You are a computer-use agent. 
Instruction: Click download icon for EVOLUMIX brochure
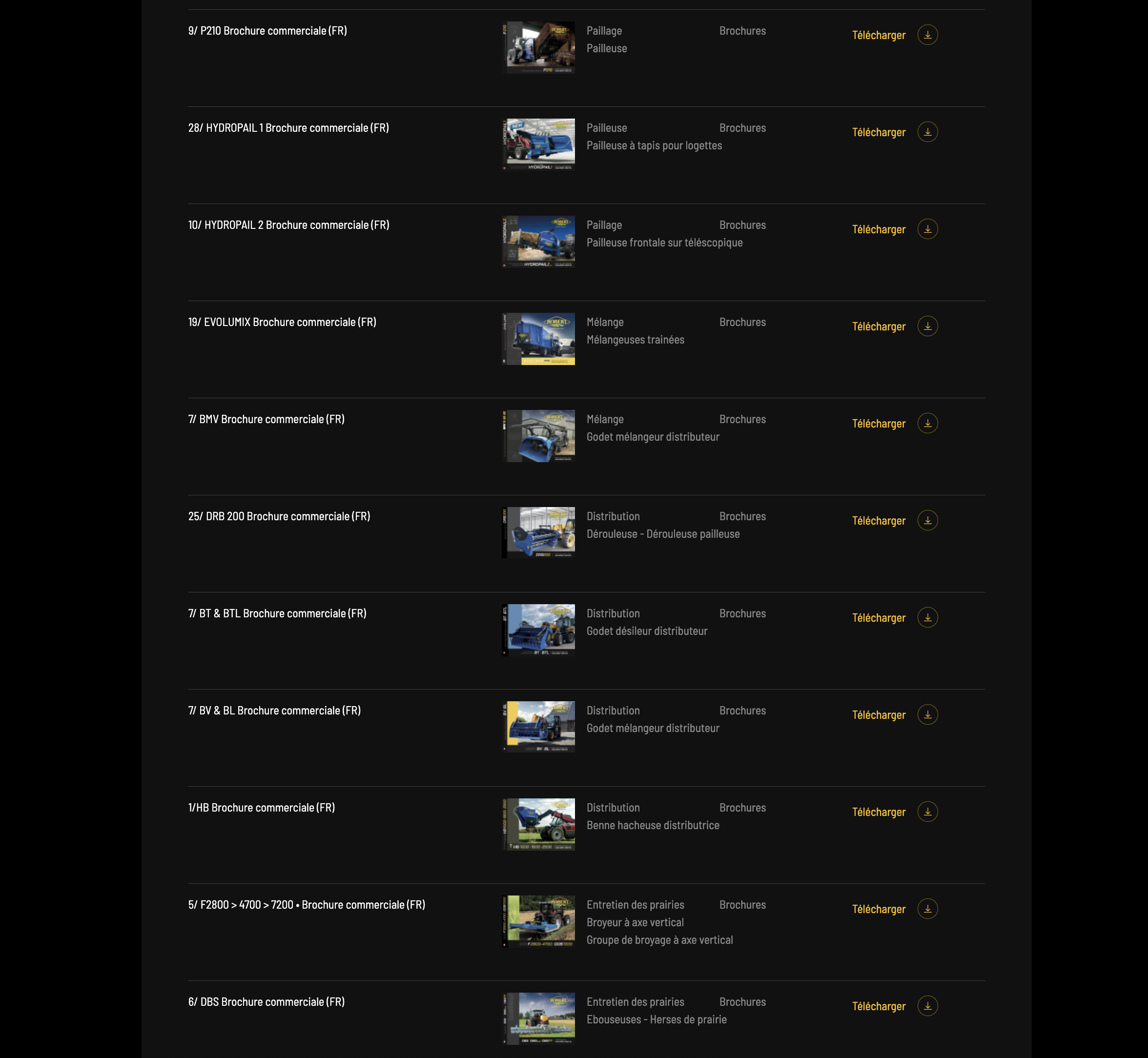click(x=927, y=326)
